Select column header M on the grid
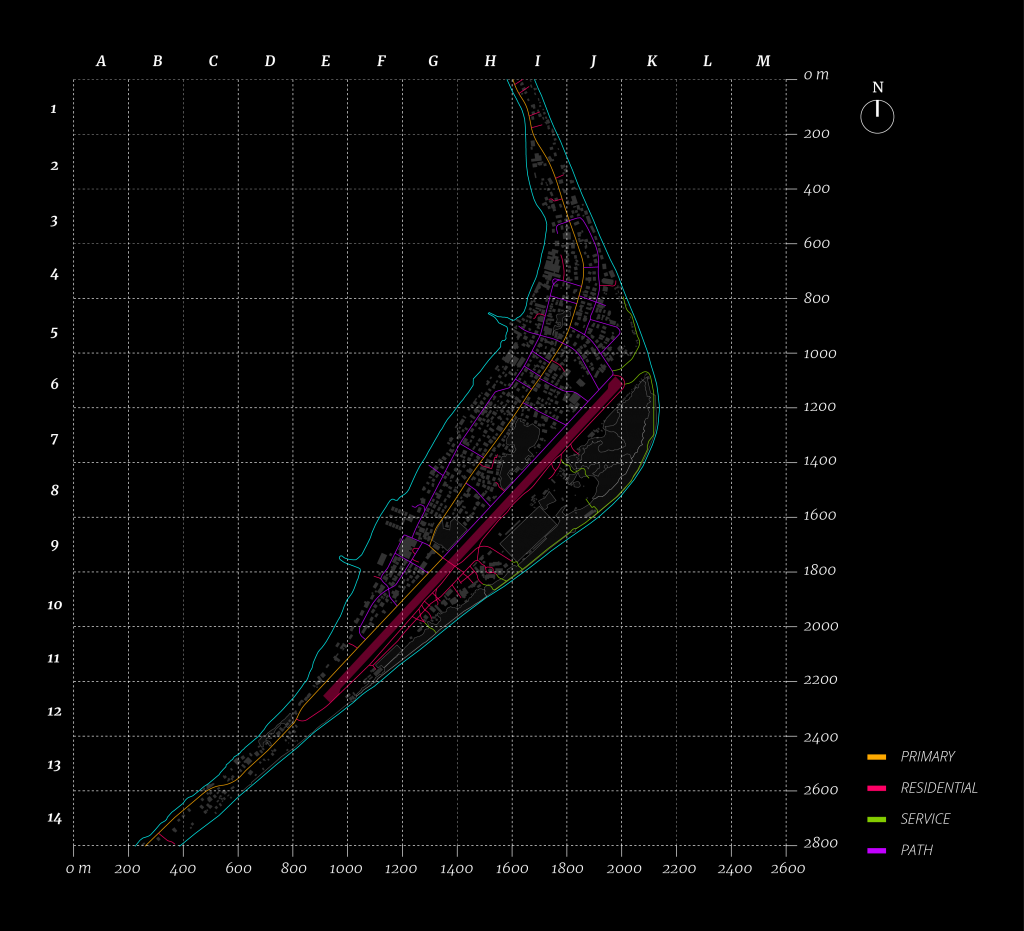The image size is (1024, 931). (x=763, y=62)
